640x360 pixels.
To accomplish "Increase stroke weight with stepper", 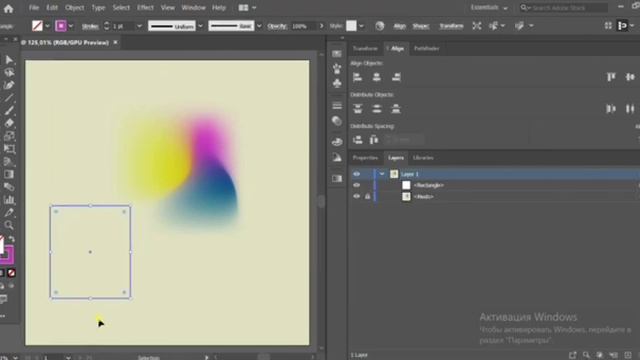I will [107, 24].
